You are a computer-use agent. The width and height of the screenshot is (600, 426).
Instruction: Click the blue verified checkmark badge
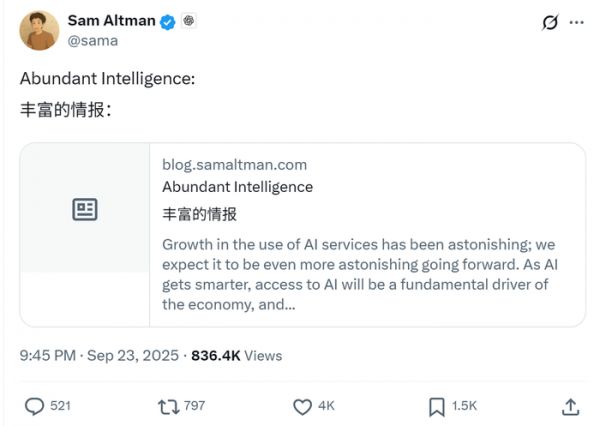(x=170, y=21)
